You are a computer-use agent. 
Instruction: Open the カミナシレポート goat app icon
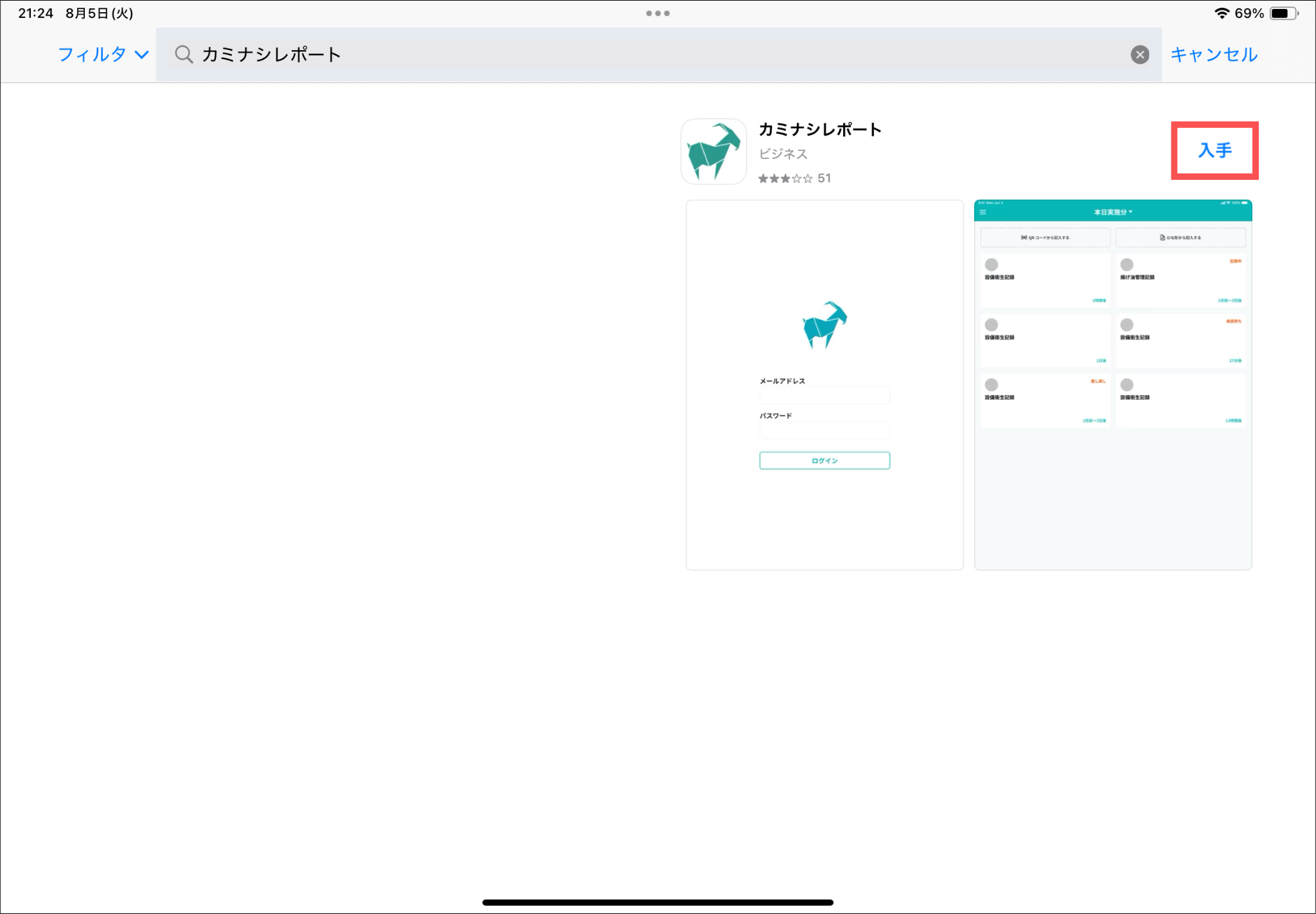click(x=713, y=152)
